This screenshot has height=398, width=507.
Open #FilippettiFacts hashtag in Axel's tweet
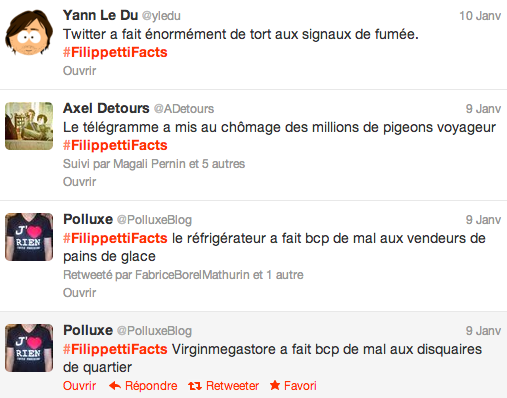(x=115, y=145)
